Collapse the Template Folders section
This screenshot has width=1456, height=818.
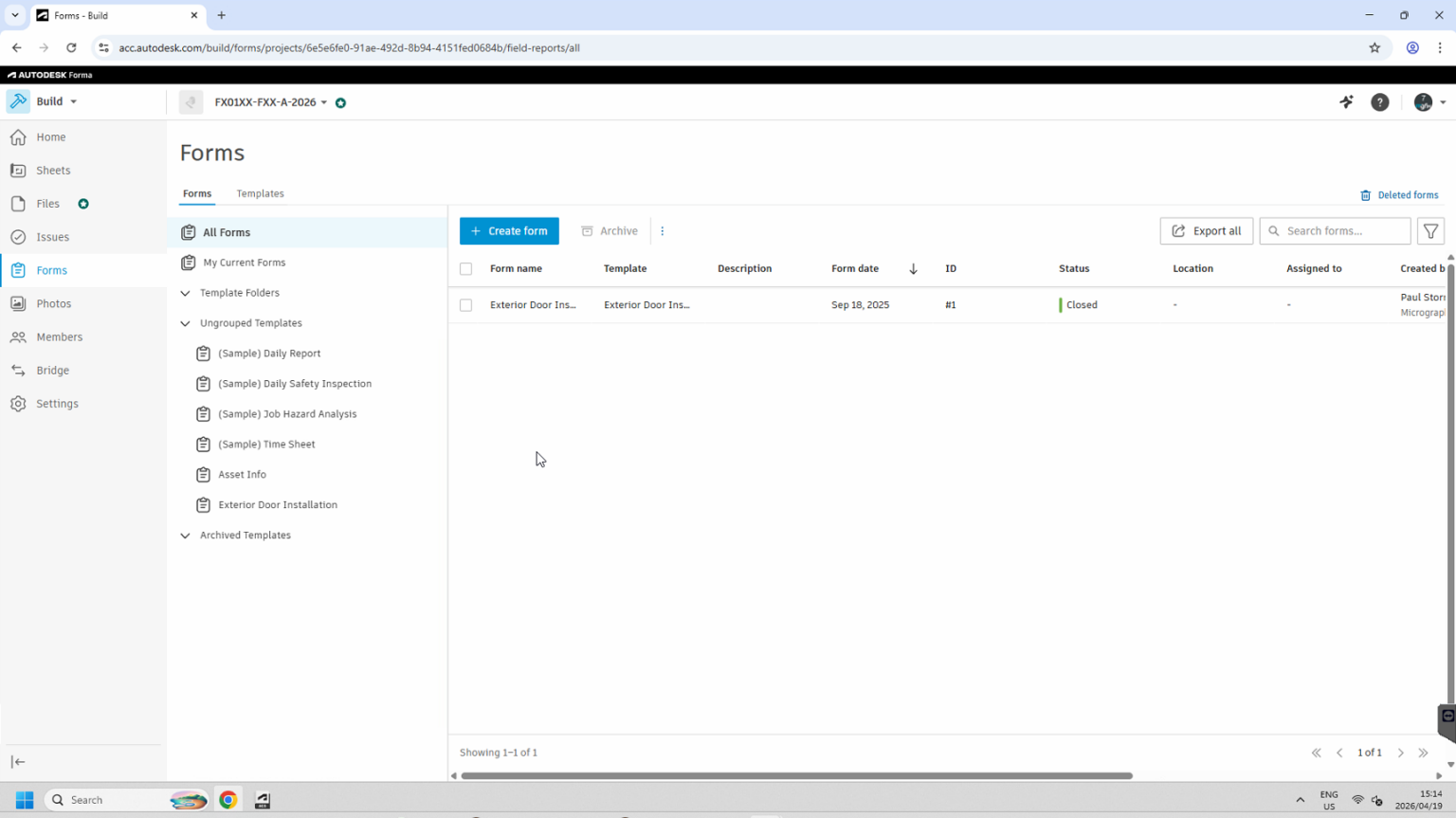pyautogui.click(x=186, y=293)
